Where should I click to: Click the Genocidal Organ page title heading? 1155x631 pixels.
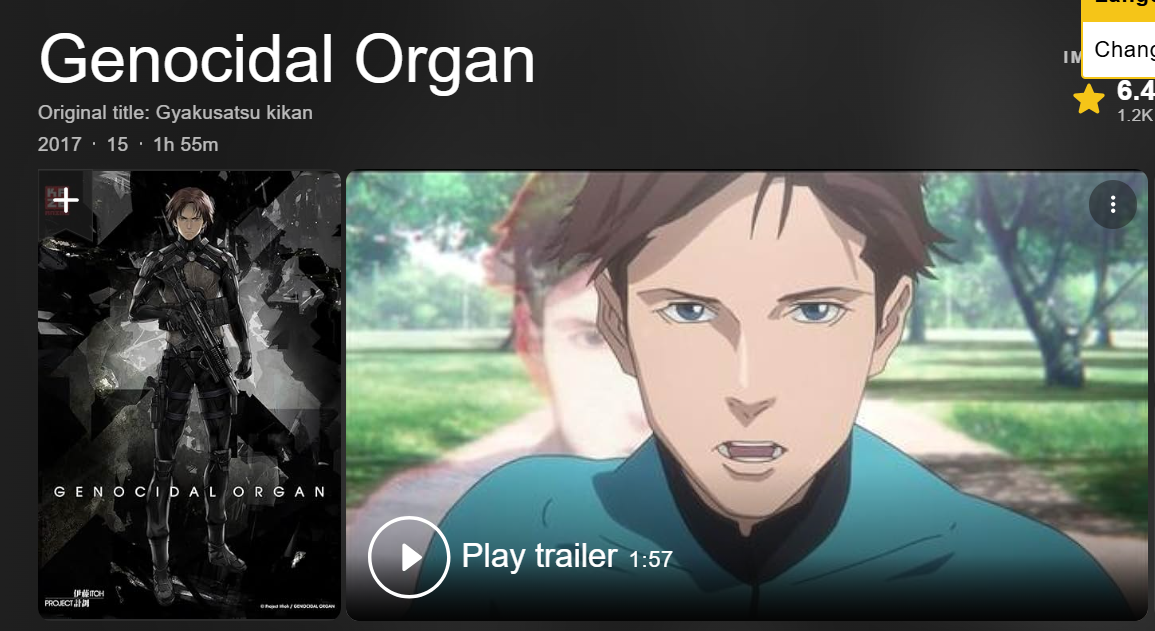click(x=287, y=60)
